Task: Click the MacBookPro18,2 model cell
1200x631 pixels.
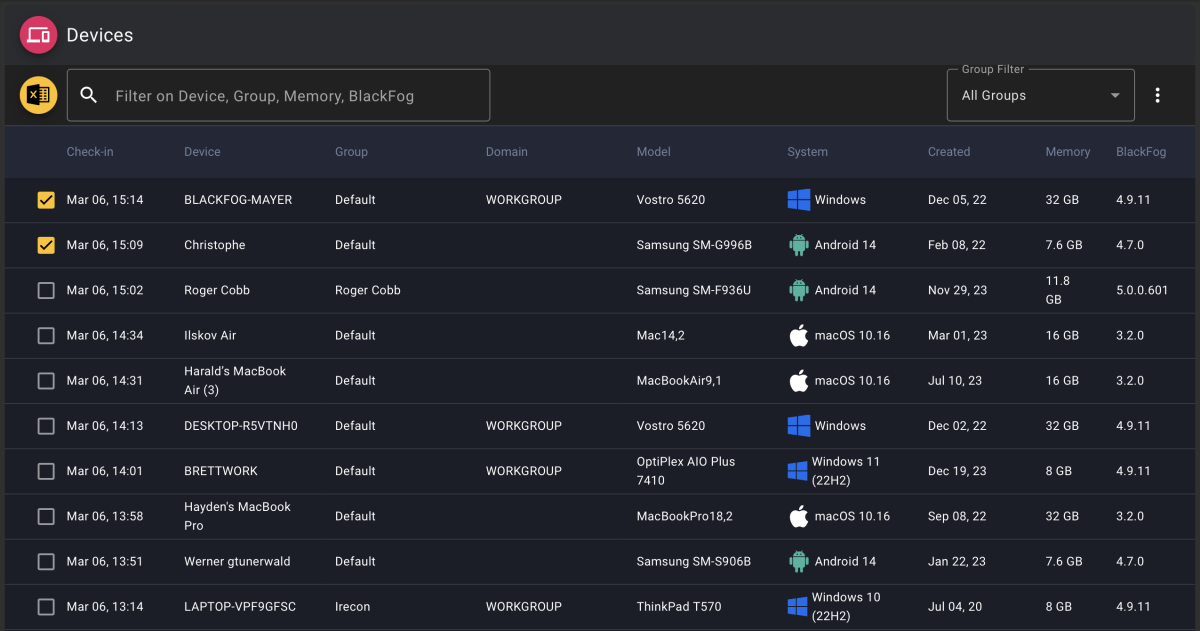Action: (685, 516)
